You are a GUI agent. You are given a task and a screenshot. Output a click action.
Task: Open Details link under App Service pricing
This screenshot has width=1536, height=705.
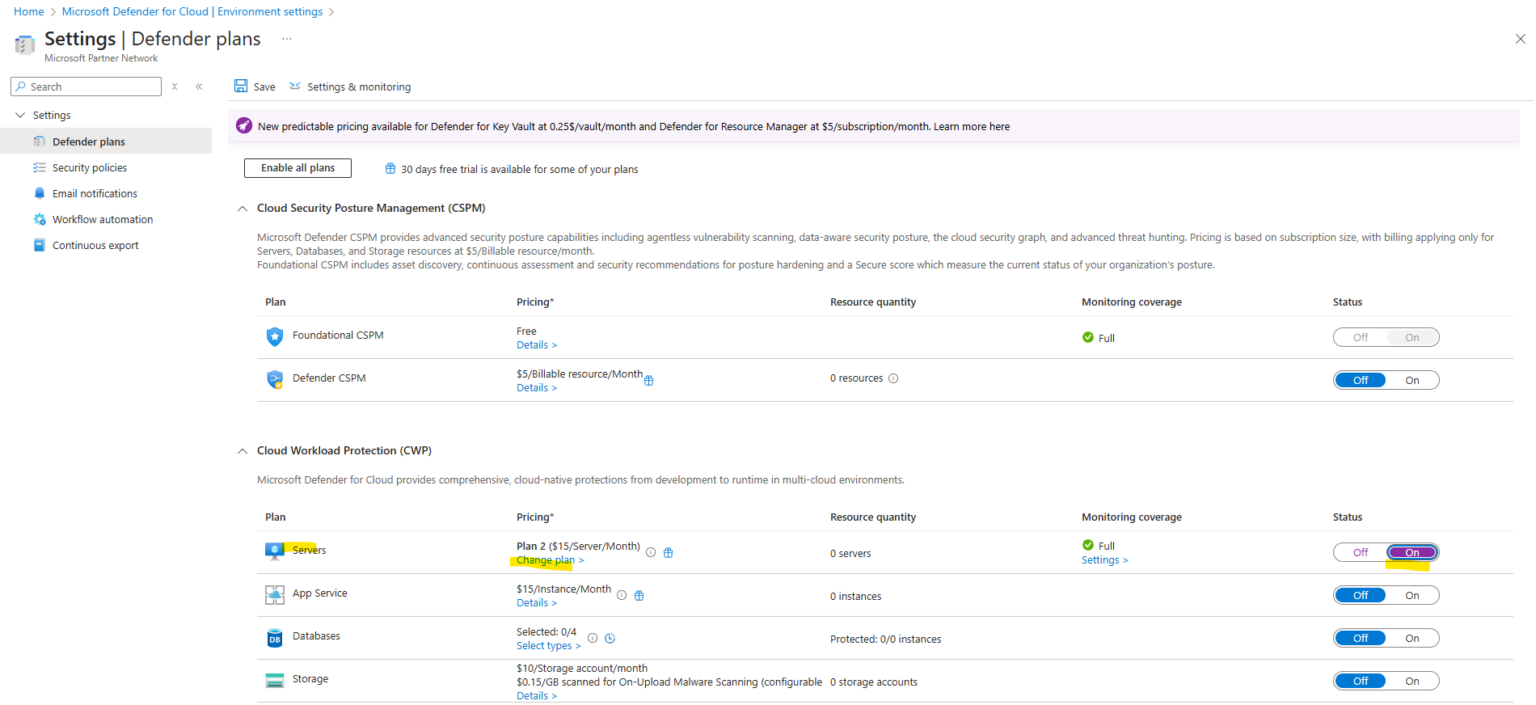click(537, 603)
